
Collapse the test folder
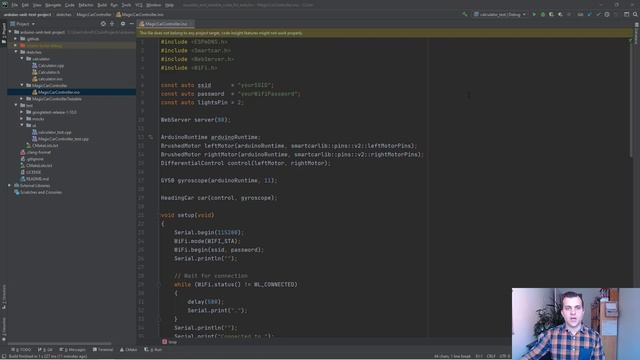16,105
